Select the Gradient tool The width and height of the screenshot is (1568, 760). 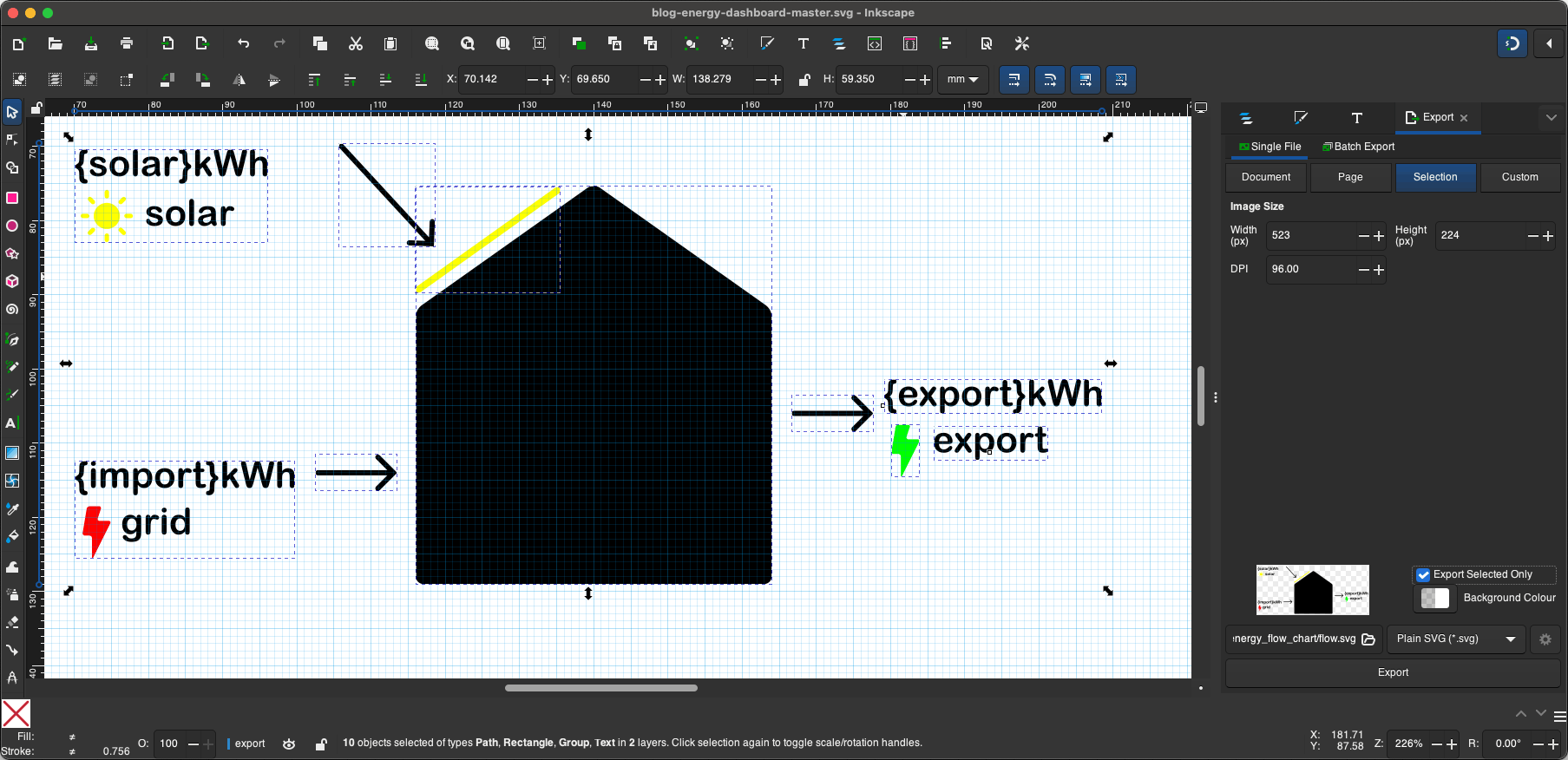pos(12,453)
